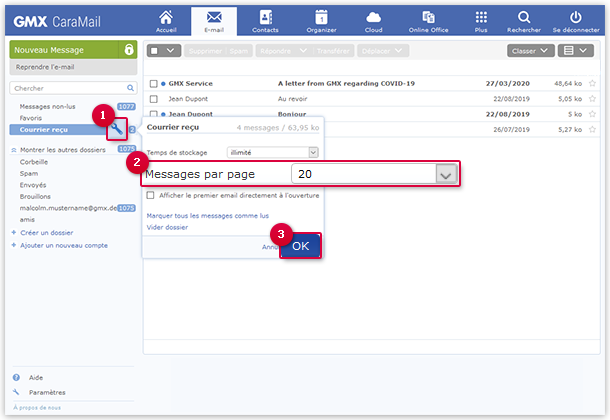
Task: Open the Répondre dropdown arrow
Action: click(x=304, y=51)
